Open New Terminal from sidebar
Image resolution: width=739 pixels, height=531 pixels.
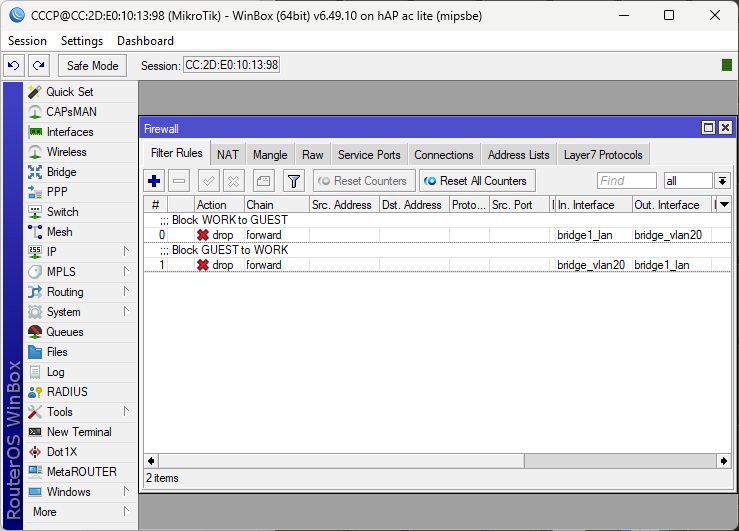click(x=81, y=432)
